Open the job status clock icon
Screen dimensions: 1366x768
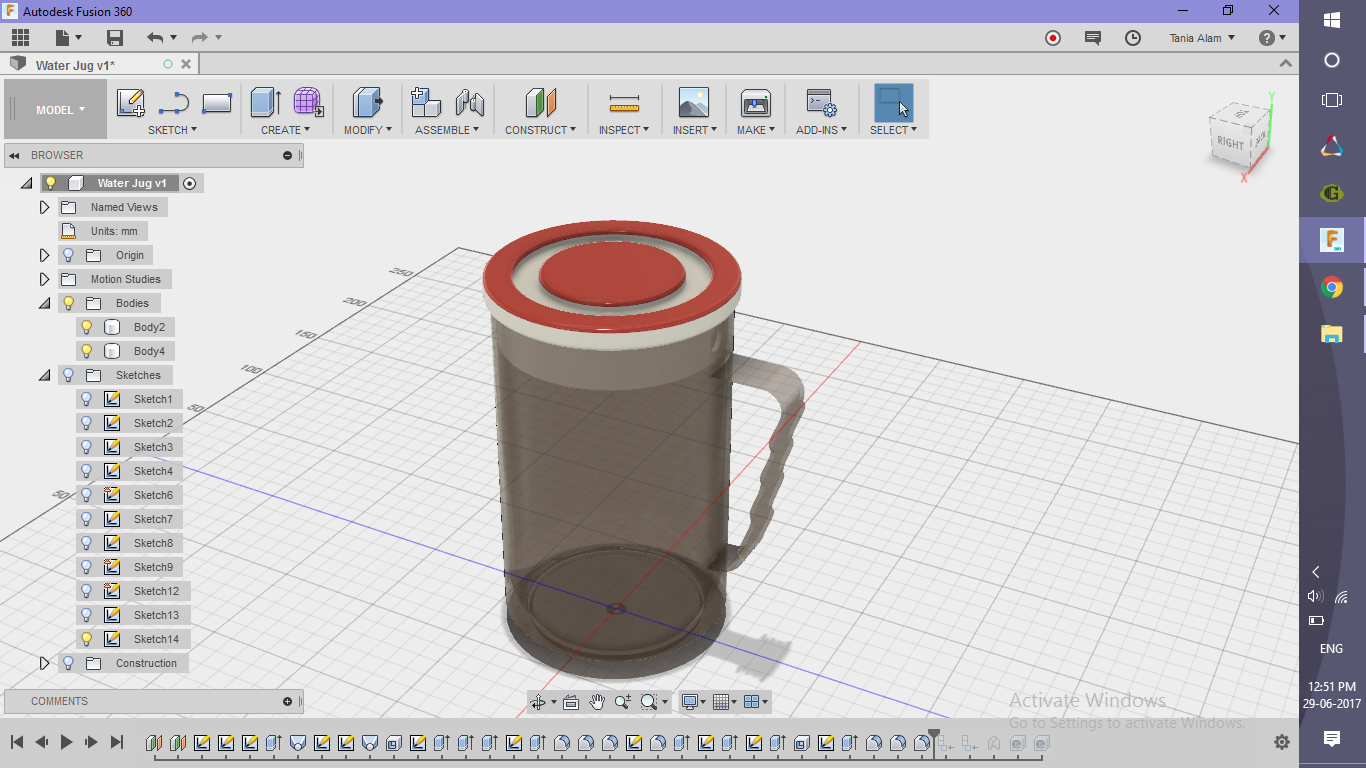(1133, 38)
